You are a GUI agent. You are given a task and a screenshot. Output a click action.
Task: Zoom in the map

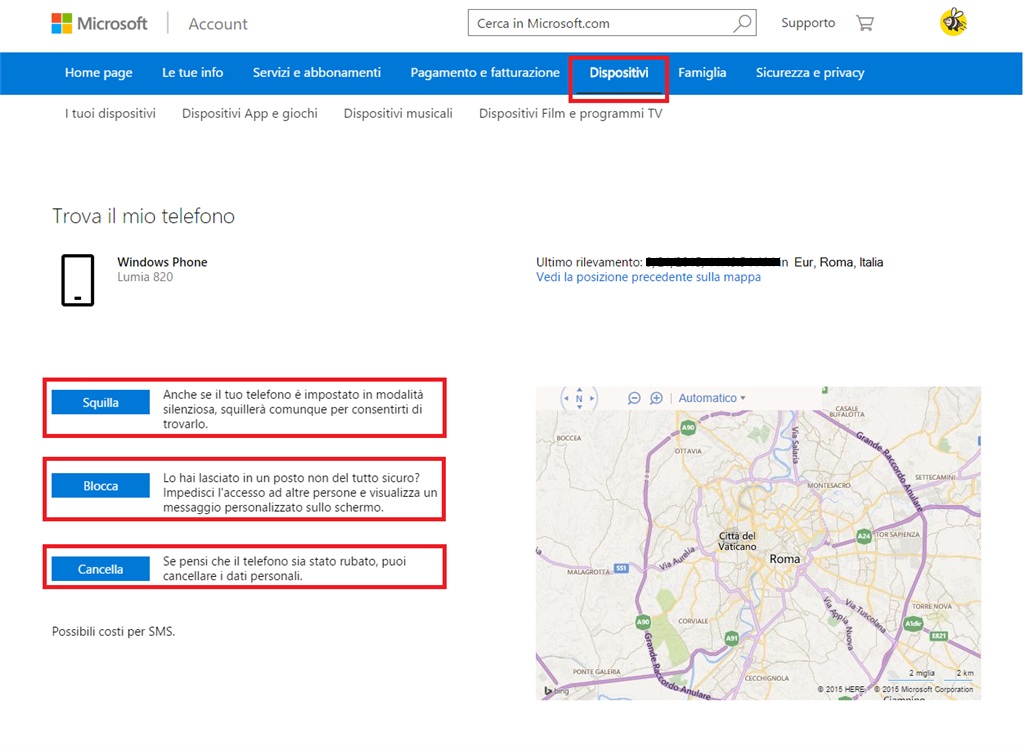coord(656,398)
